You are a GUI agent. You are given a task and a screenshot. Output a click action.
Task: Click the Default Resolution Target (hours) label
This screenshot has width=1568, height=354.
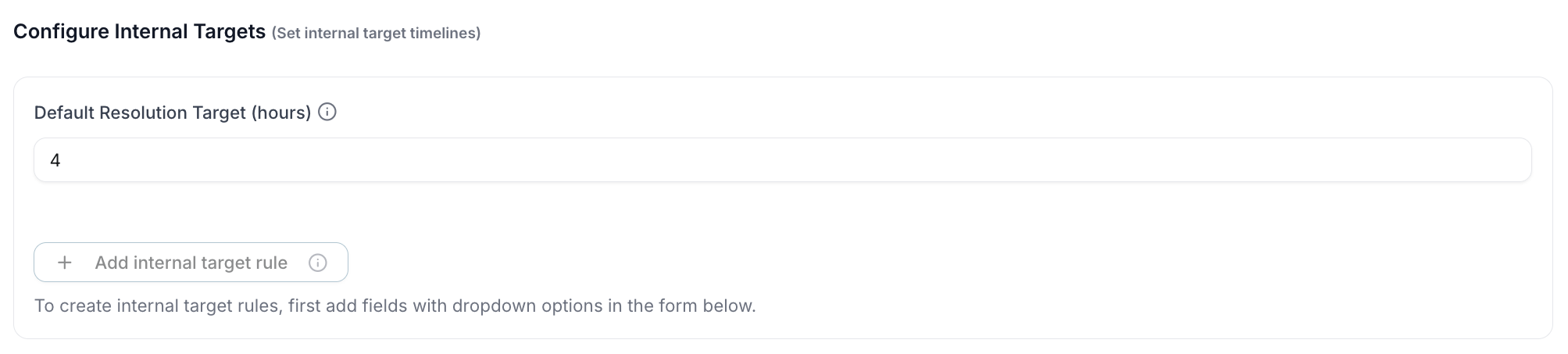[x=173, y=113]
